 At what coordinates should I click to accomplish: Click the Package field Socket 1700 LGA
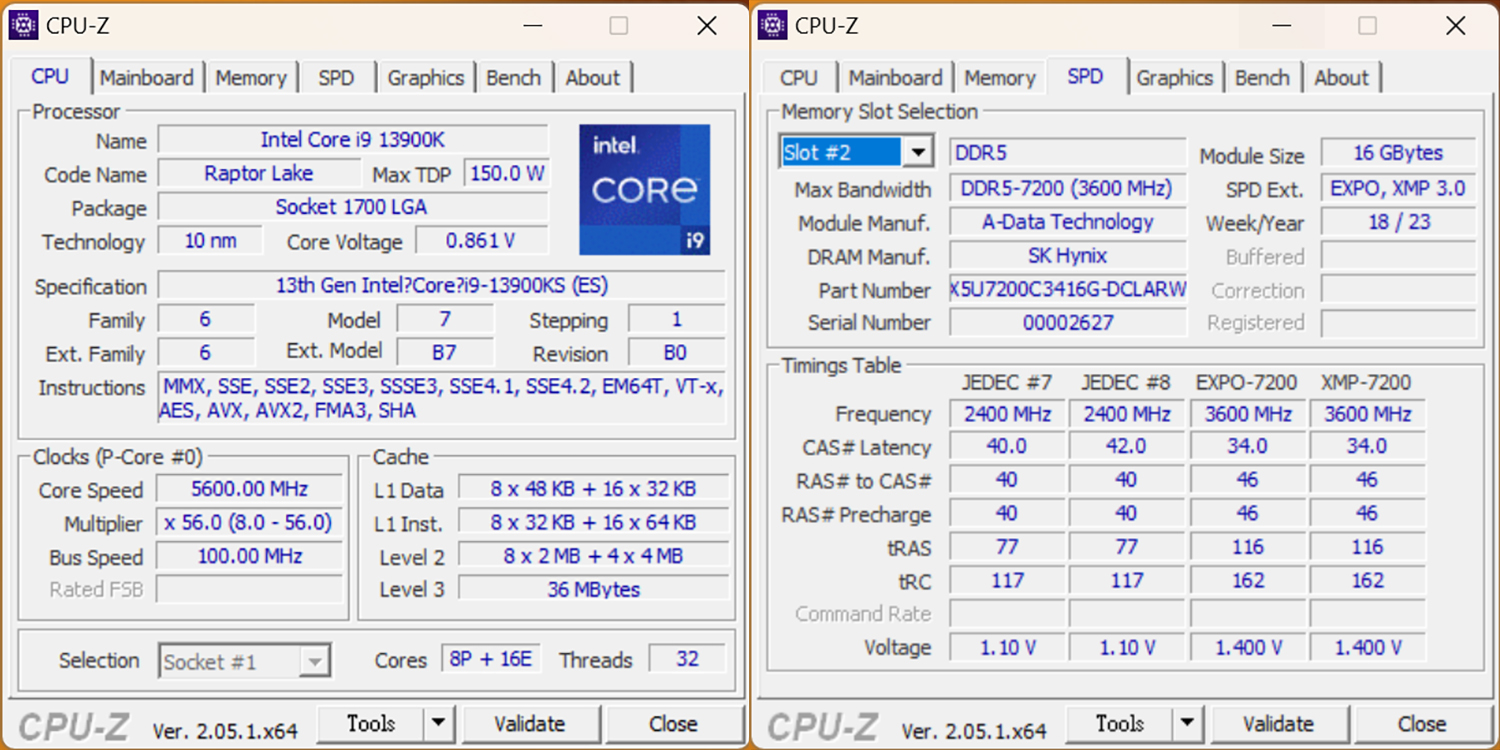353,207
